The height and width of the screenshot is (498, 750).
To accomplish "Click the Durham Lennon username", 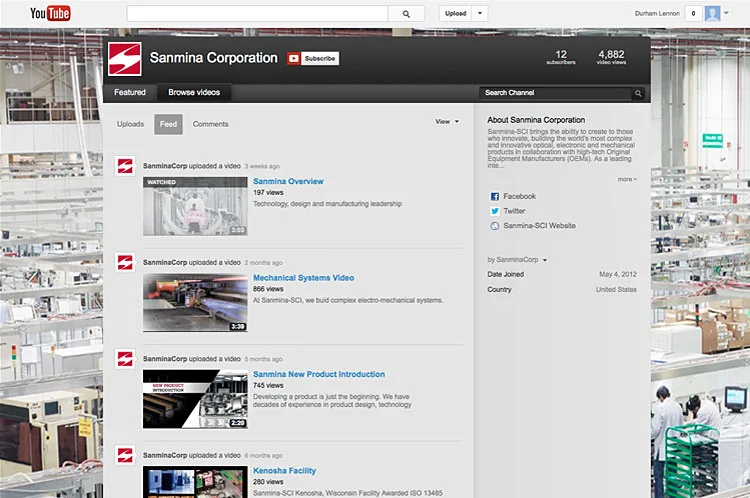I will click(x=657, y=13).
